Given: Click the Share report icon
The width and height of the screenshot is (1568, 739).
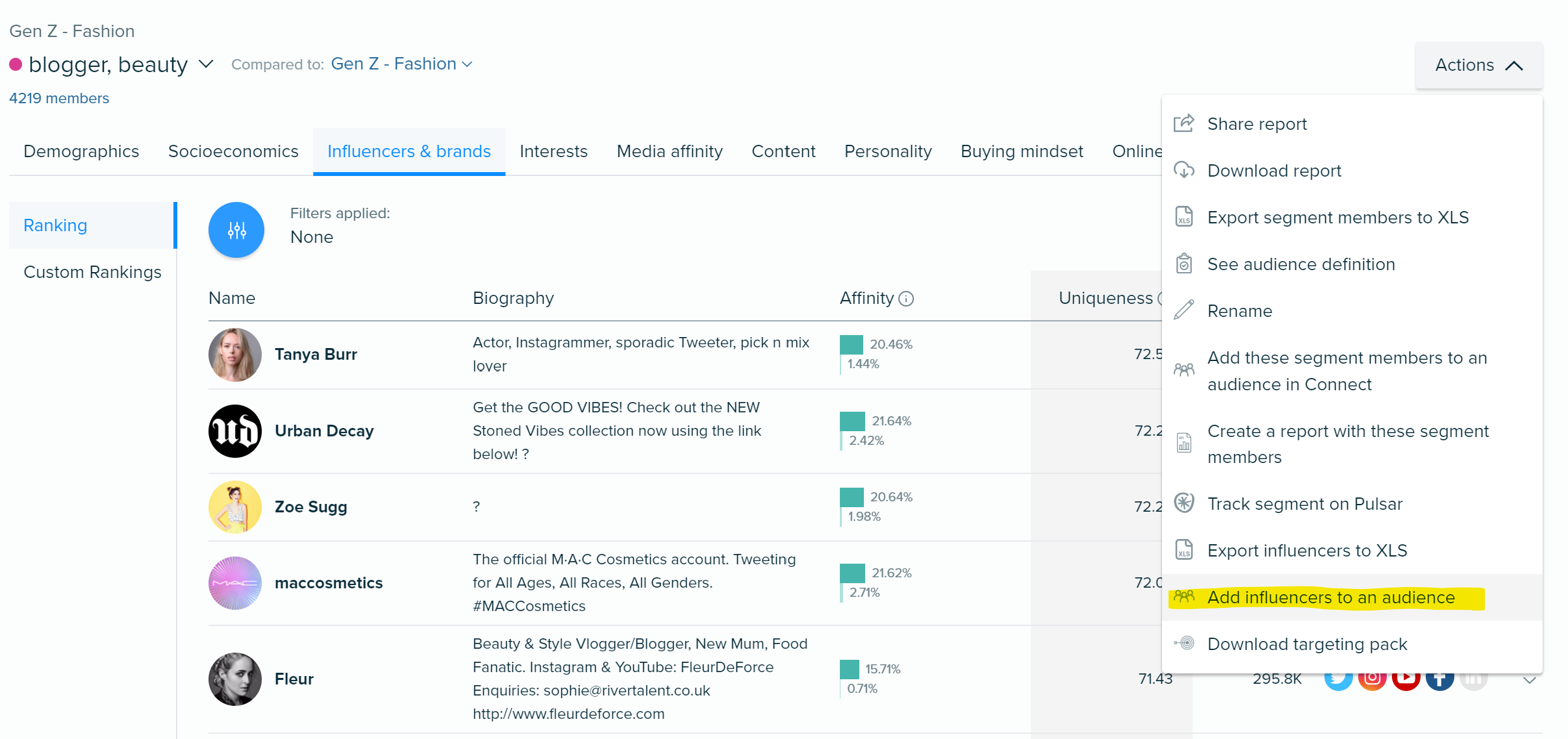Looking at the screenshot, I should click(x=1184, y=123).
